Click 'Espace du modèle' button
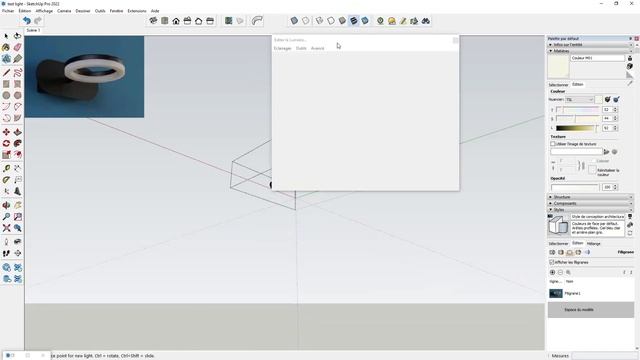The image size is (640, 360). 591,310
